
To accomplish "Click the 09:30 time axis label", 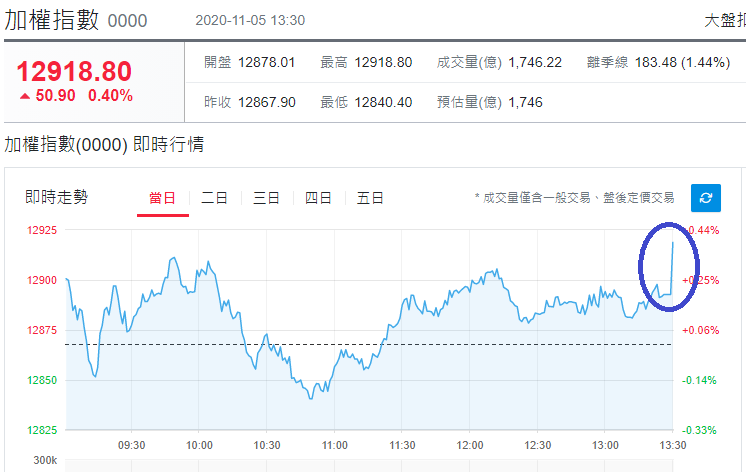I will pyautogui.click(x=132, y=445).
